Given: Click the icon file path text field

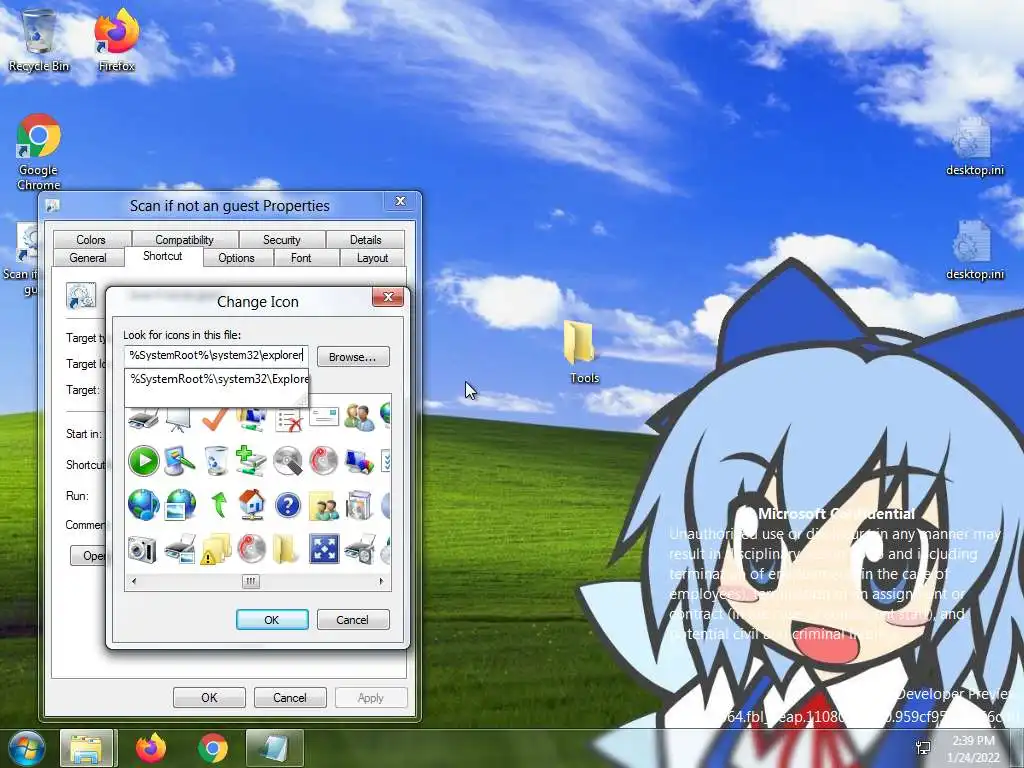Looking at the screenshot, I should [x=216, y=355].
